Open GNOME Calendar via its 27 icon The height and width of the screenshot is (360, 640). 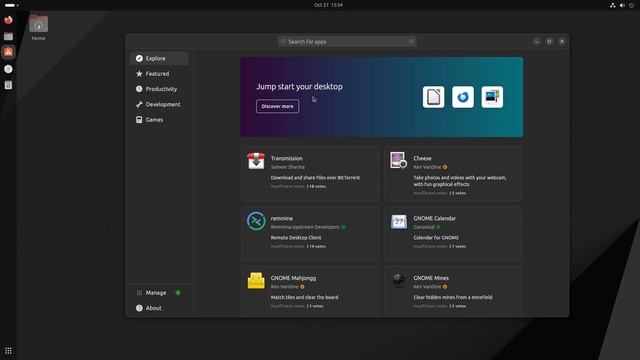(x=398, y=222)
